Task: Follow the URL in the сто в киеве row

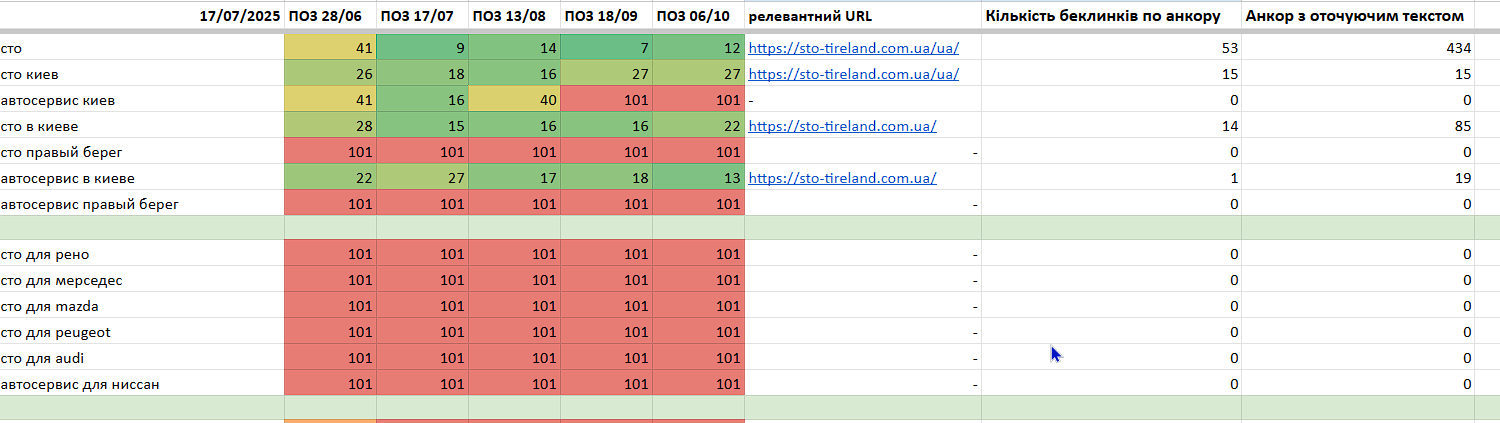Action: (x=842, y=126)
